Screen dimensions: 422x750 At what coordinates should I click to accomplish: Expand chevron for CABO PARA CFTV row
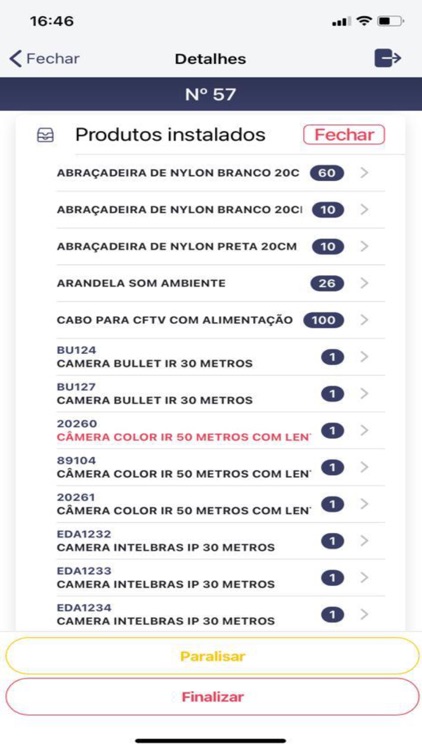point(365,320)
